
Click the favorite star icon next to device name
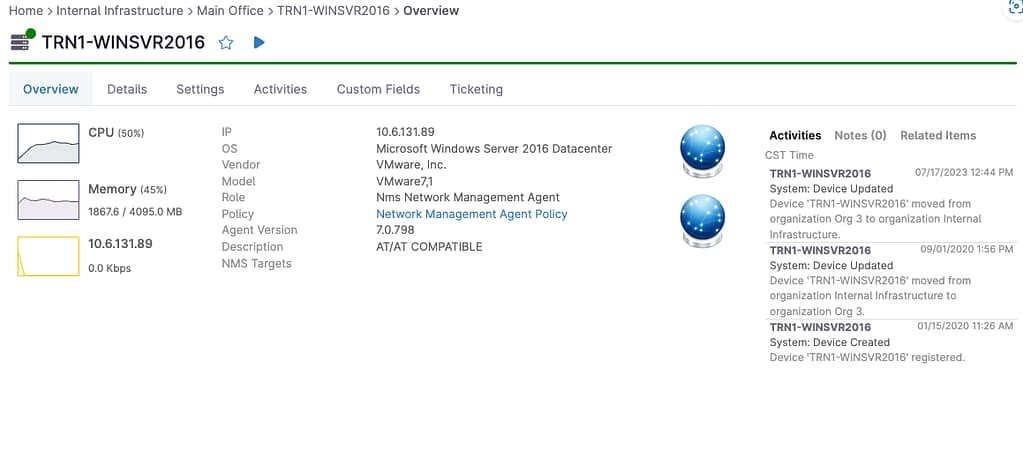pos(226,43)
